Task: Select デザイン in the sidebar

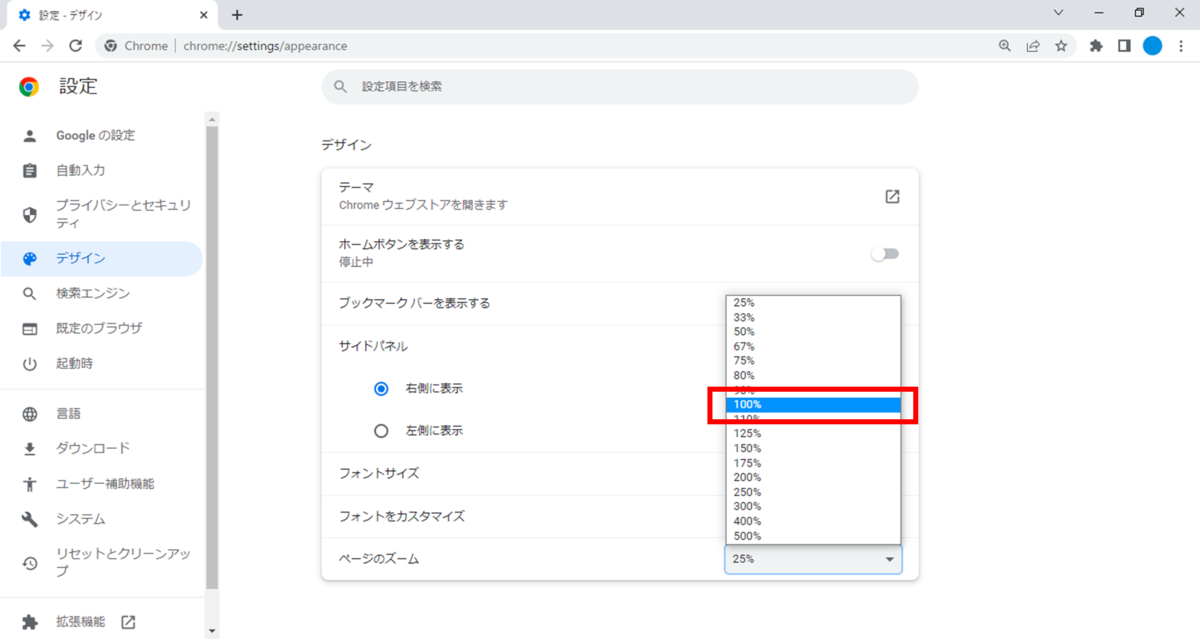Action: [102, 258]
